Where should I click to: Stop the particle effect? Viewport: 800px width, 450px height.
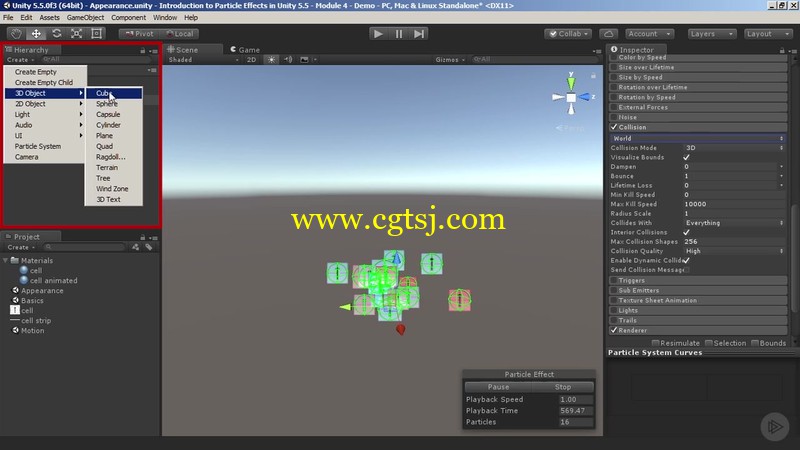click(x=563, y=387)
